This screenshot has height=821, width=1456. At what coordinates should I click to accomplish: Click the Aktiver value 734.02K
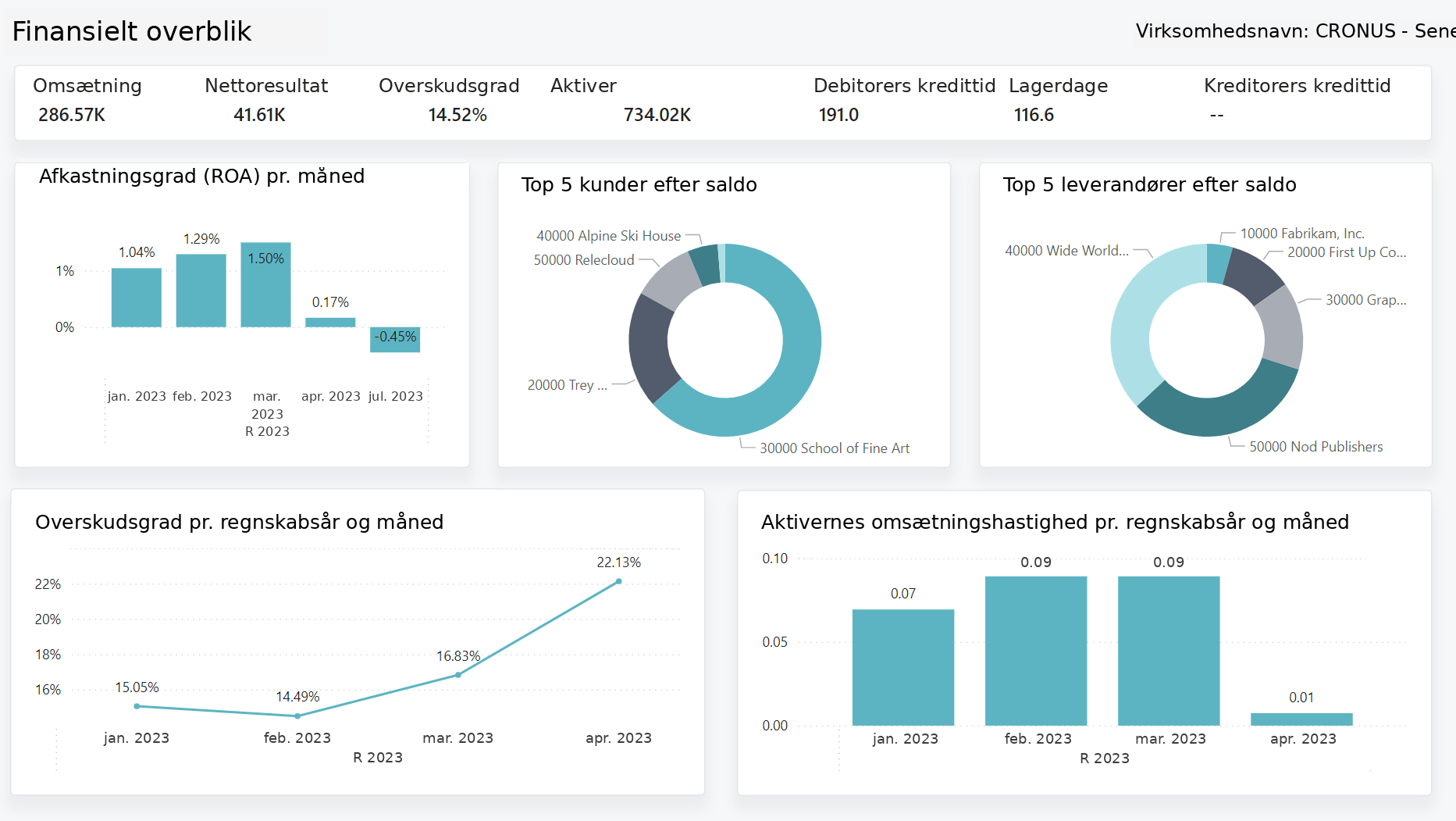click(657, 115)
